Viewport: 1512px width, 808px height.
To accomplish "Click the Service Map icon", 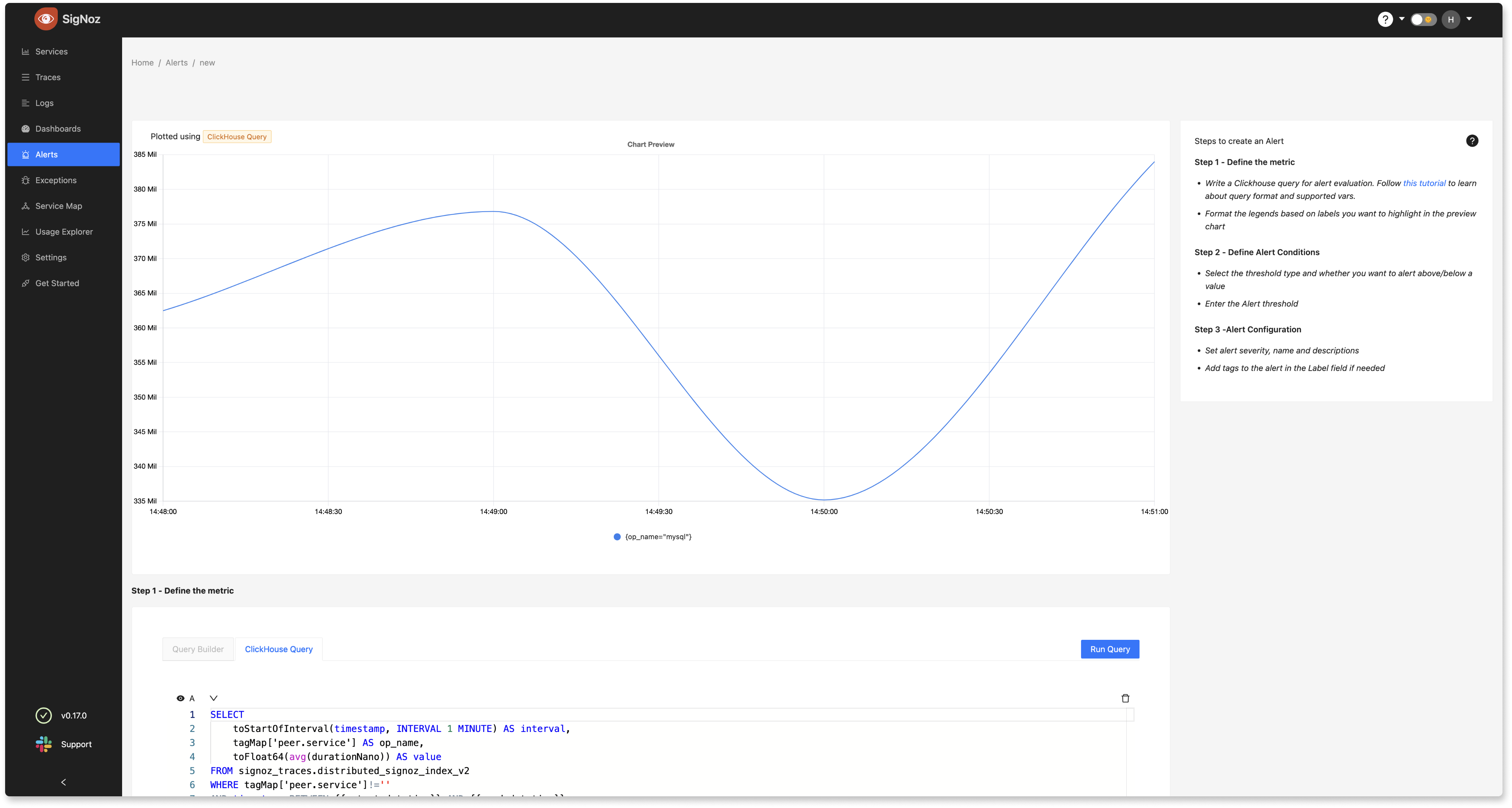I will pos(25,206).
